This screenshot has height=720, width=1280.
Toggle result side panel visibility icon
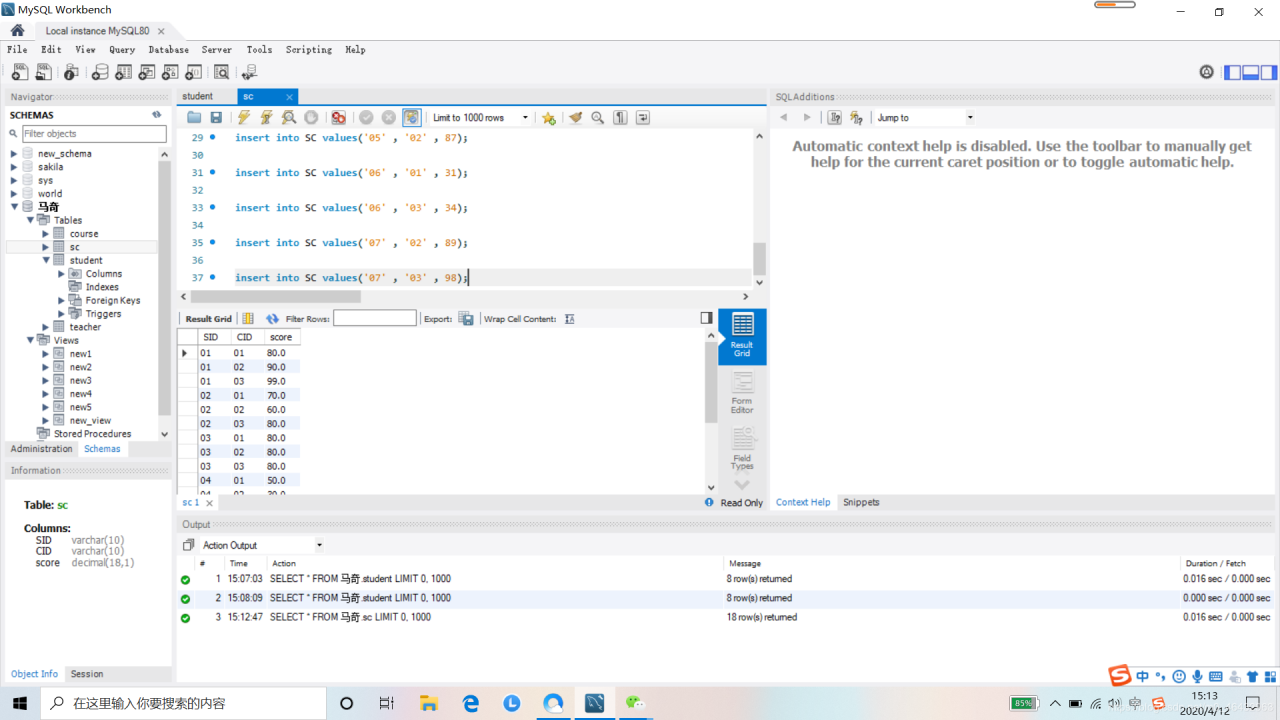click(706, 318)
